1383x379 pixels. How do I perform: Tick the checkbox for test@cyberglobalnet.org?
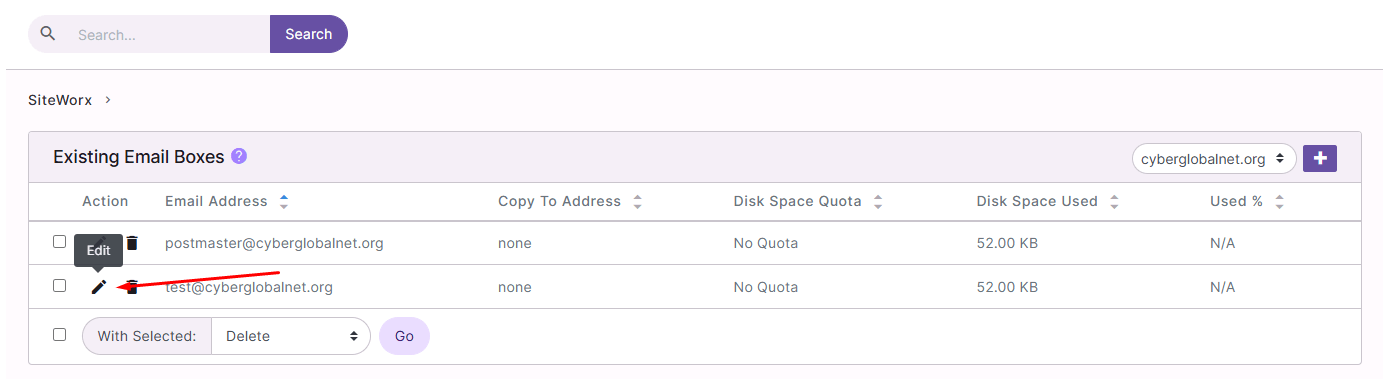[60, 286]
